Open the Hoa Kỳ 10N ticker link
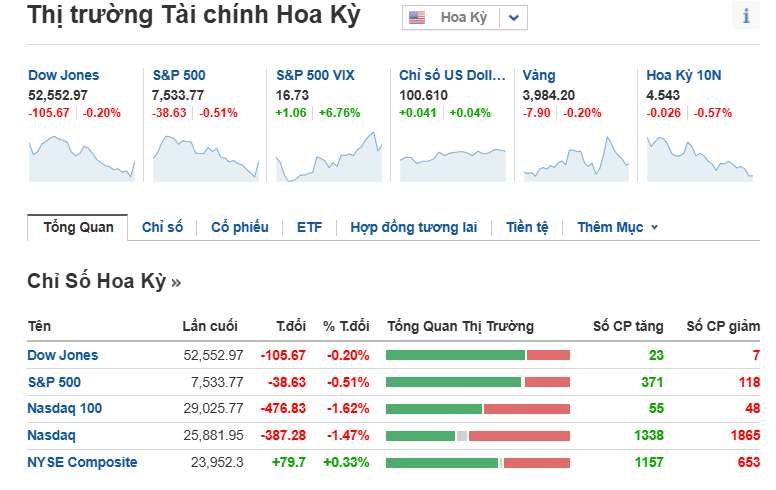 [x=683, y=75]
